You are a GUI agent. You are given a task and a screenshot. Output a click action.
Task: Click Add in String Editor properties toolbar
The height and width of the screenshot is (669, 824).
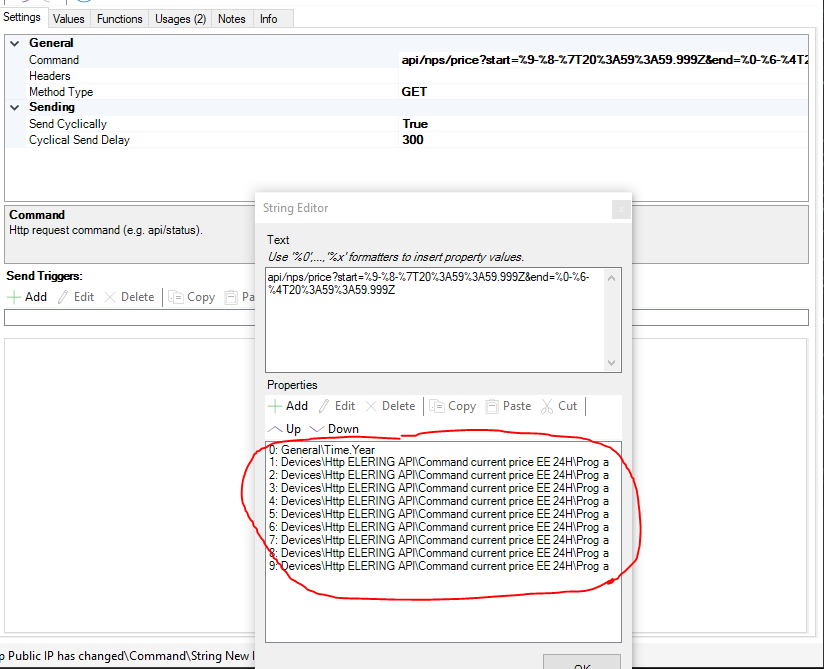tap(287, 406)
